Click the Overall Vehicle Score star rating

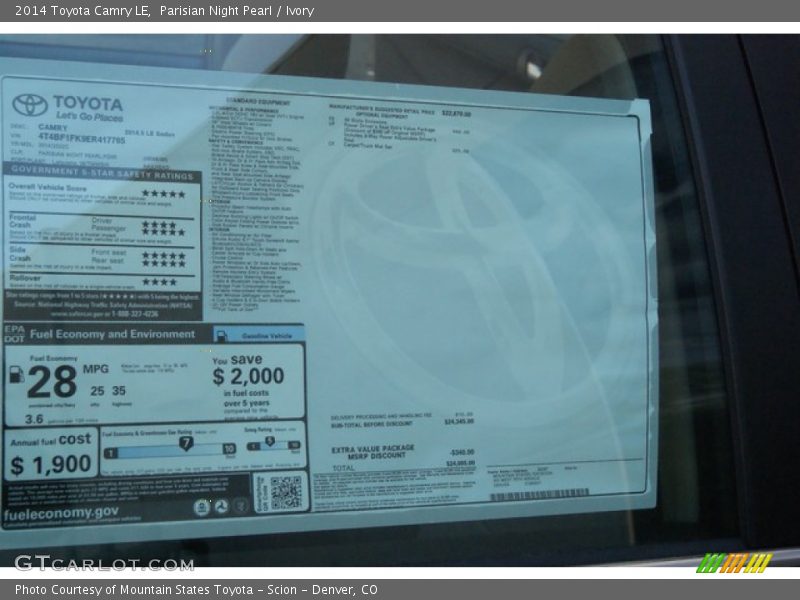[163, 194]
